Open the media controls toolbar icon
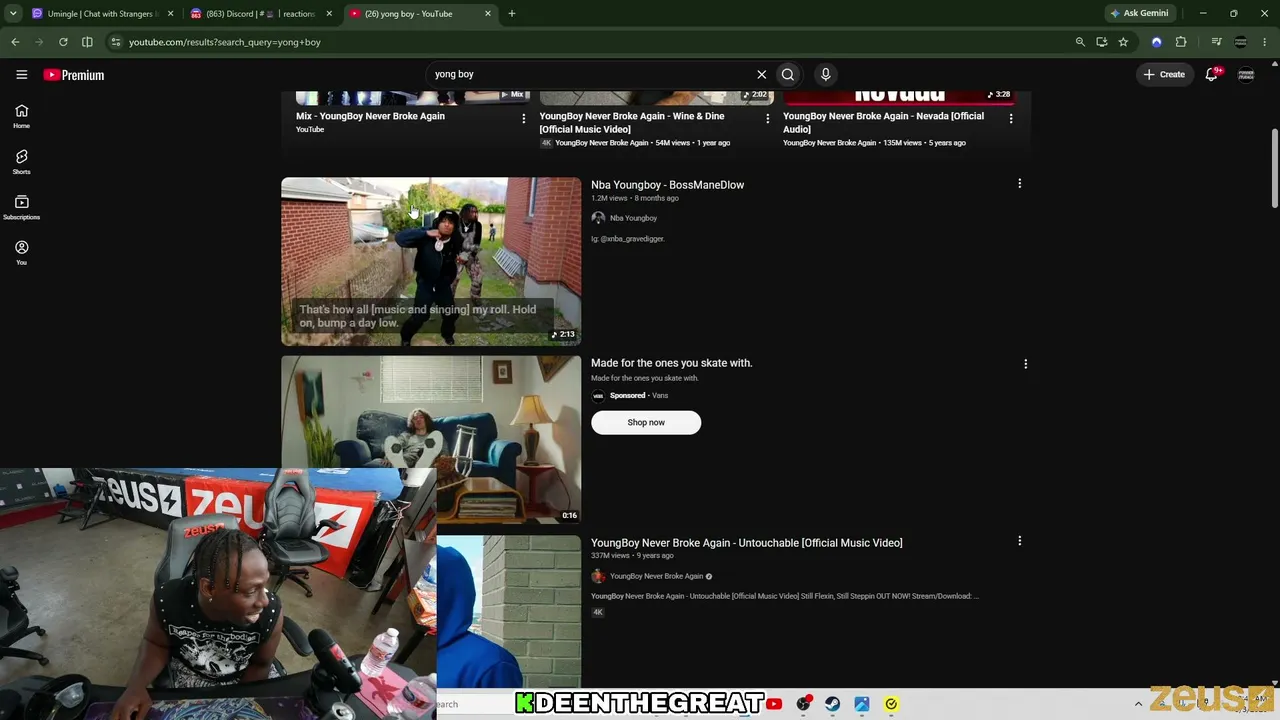1280x720 pixels. point(1216,42)
